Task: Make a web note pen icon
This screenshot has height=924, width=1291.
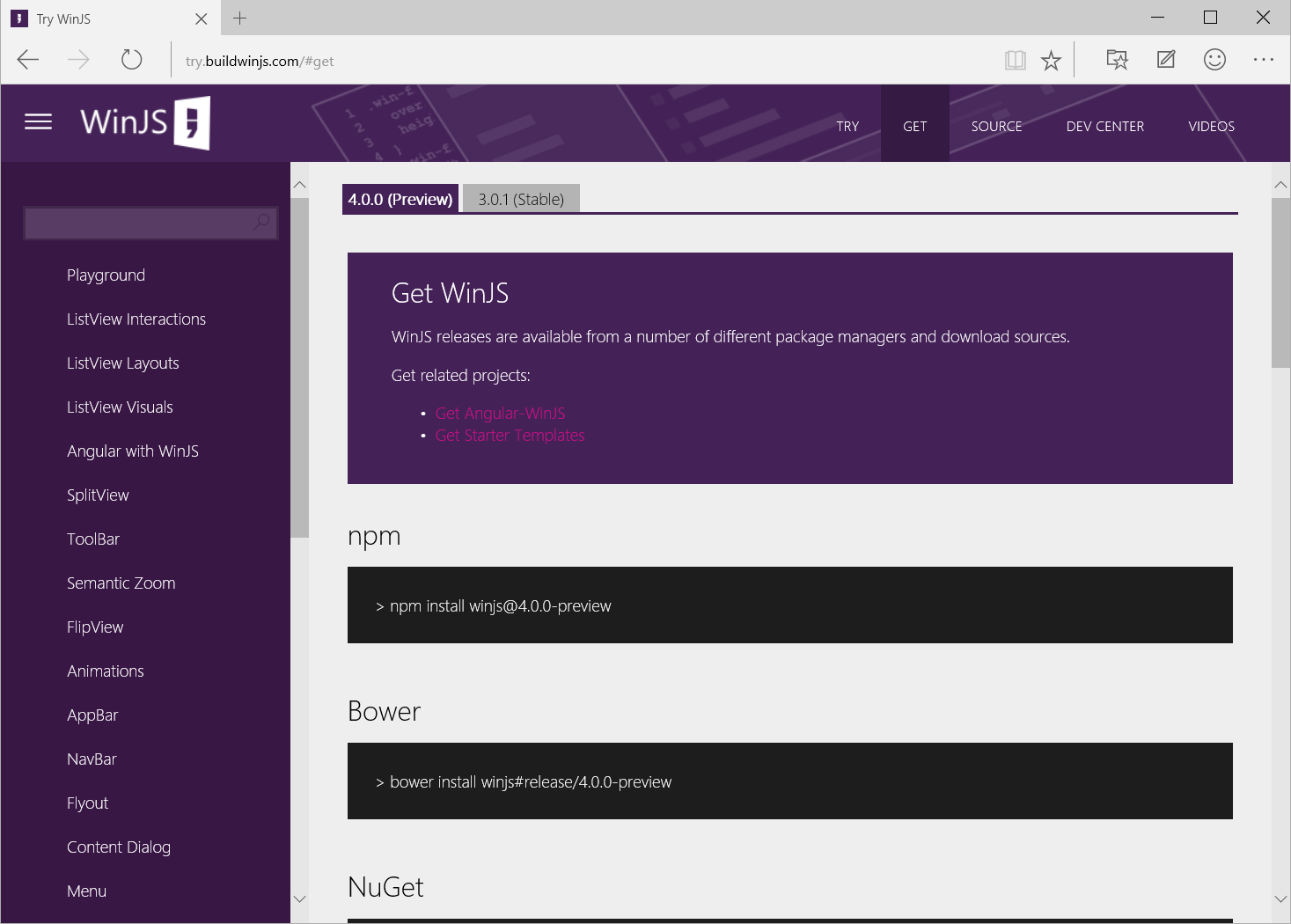Action: (1166, 59)
